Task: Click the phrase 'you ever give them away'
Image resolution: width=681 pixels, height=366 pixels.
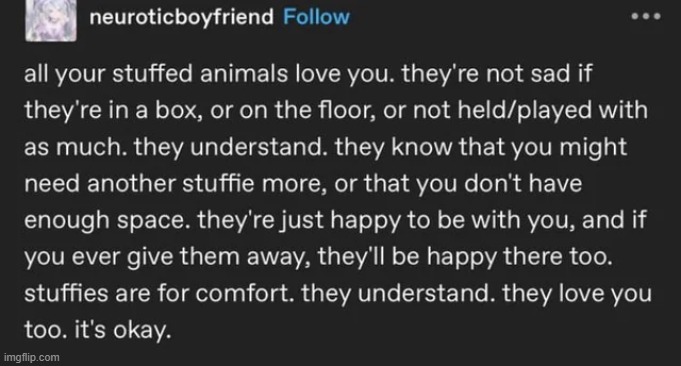Action: pos(168,257)
